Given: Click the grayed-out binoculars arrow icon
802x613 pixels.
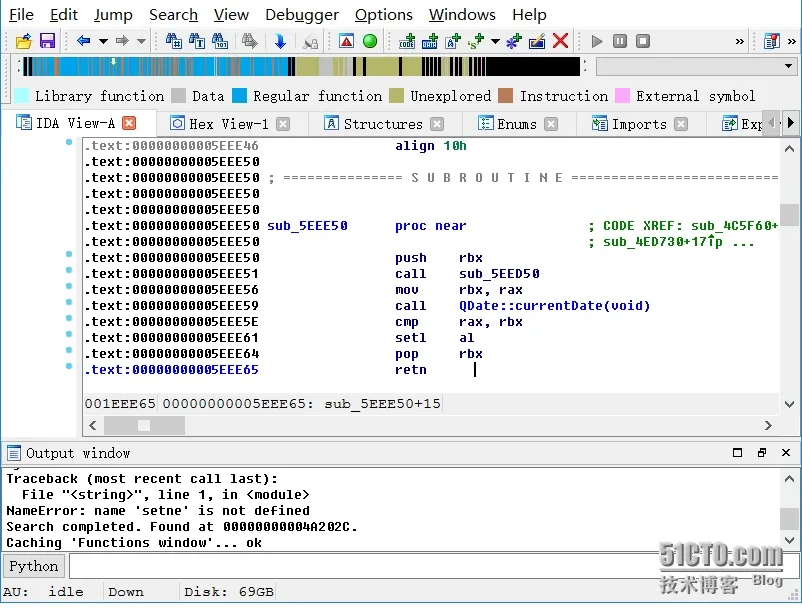Looking at the screenshot, I should 250,41.
